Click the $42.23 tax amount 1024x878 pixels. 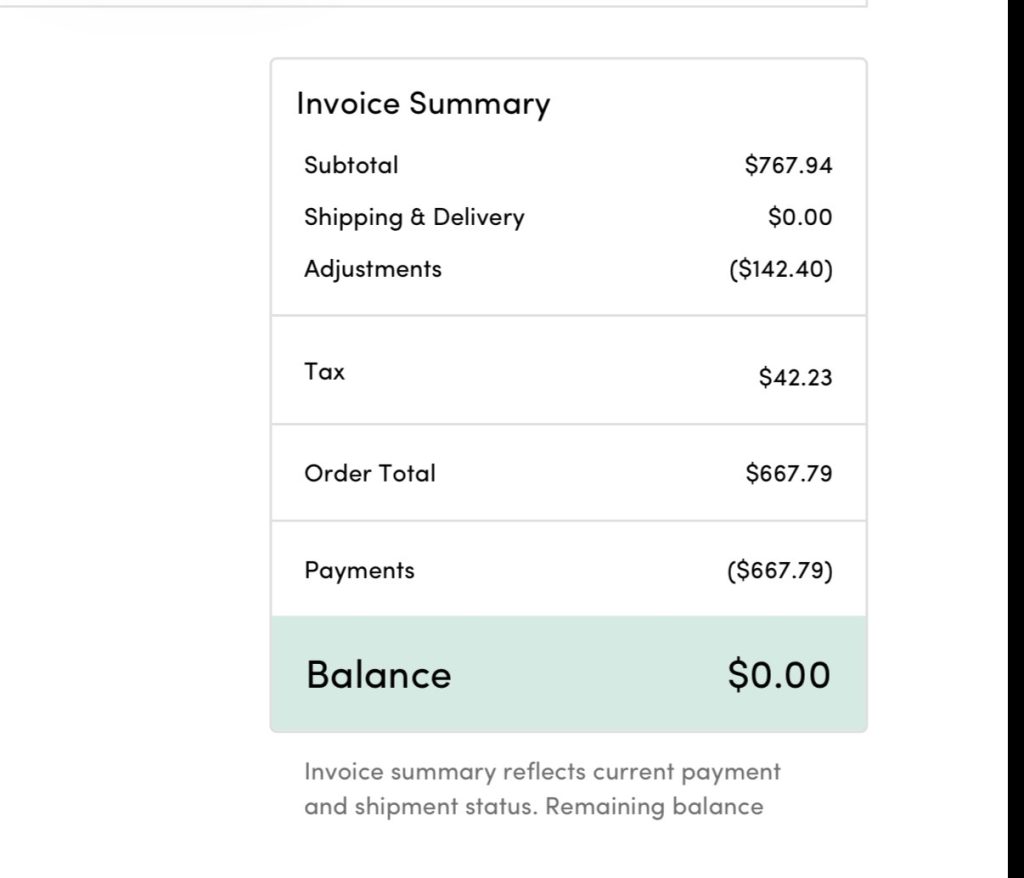click(795, 377)
